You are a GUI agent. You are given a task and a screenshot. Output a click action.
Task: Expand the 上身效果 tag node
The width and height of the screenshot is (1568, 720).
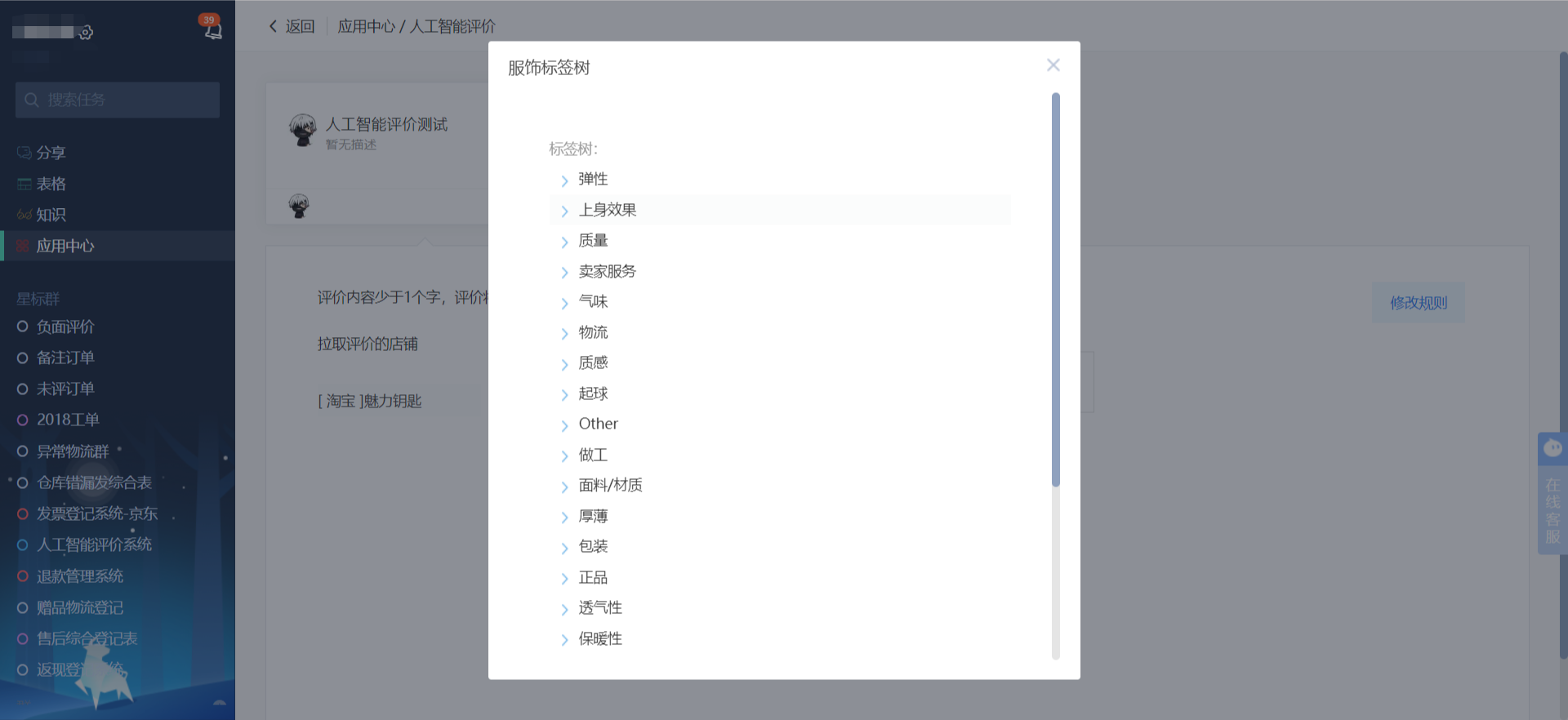tap(564, 211)
